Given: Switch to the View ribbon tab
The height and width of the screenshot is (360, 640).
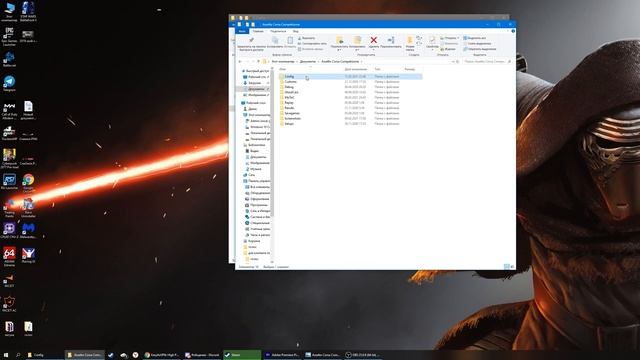Looking at the screenshot, I should click(296, 31).
